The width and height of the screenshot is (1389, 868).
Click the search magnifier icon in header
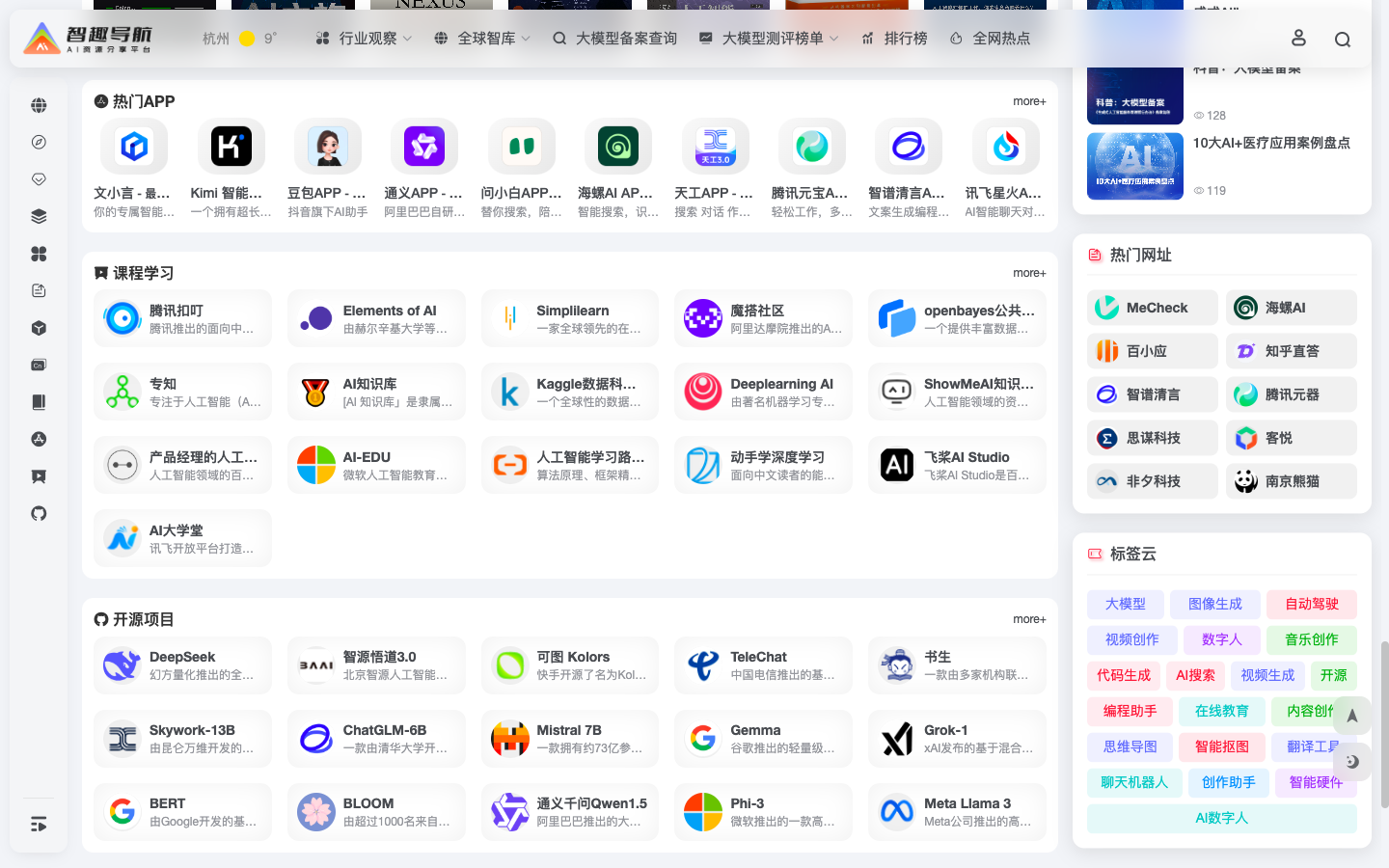tap(1343, 40)
